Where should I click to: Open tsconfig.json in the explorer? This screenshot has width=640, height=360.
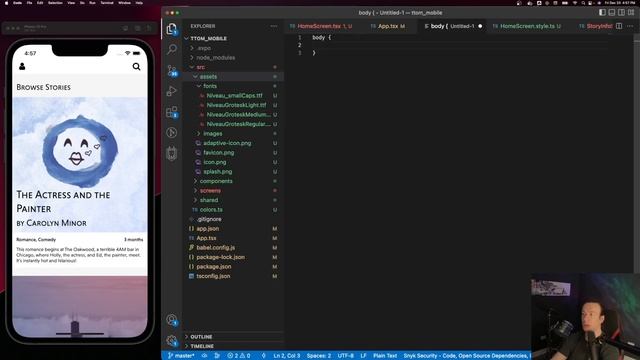click(233, 276)
